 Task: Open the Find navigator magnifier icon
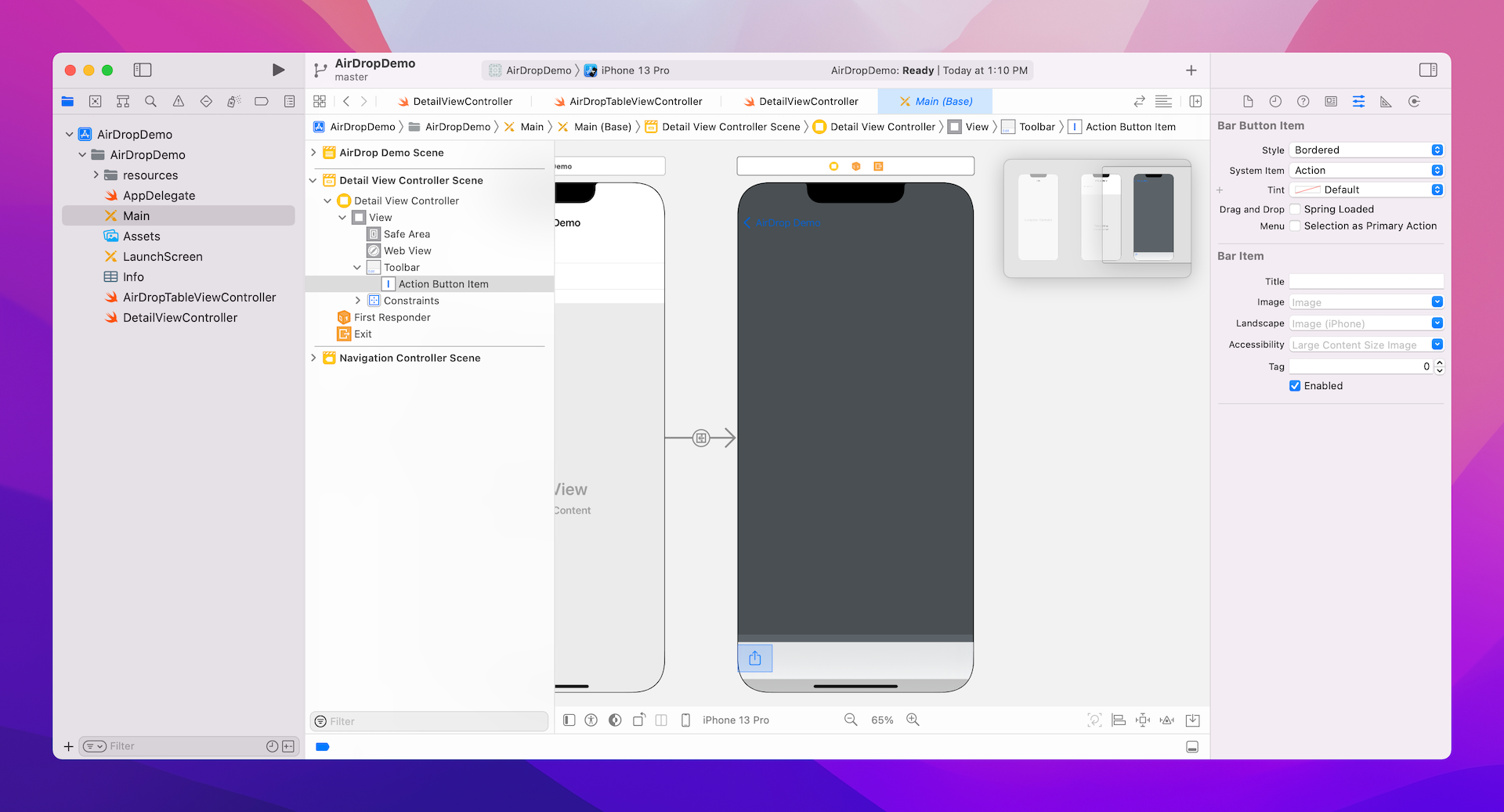tap(150, 102)
